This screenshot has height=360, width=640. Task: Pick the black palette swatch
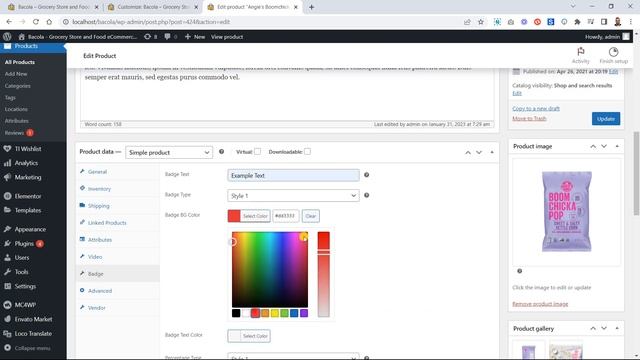coord(236,313)
